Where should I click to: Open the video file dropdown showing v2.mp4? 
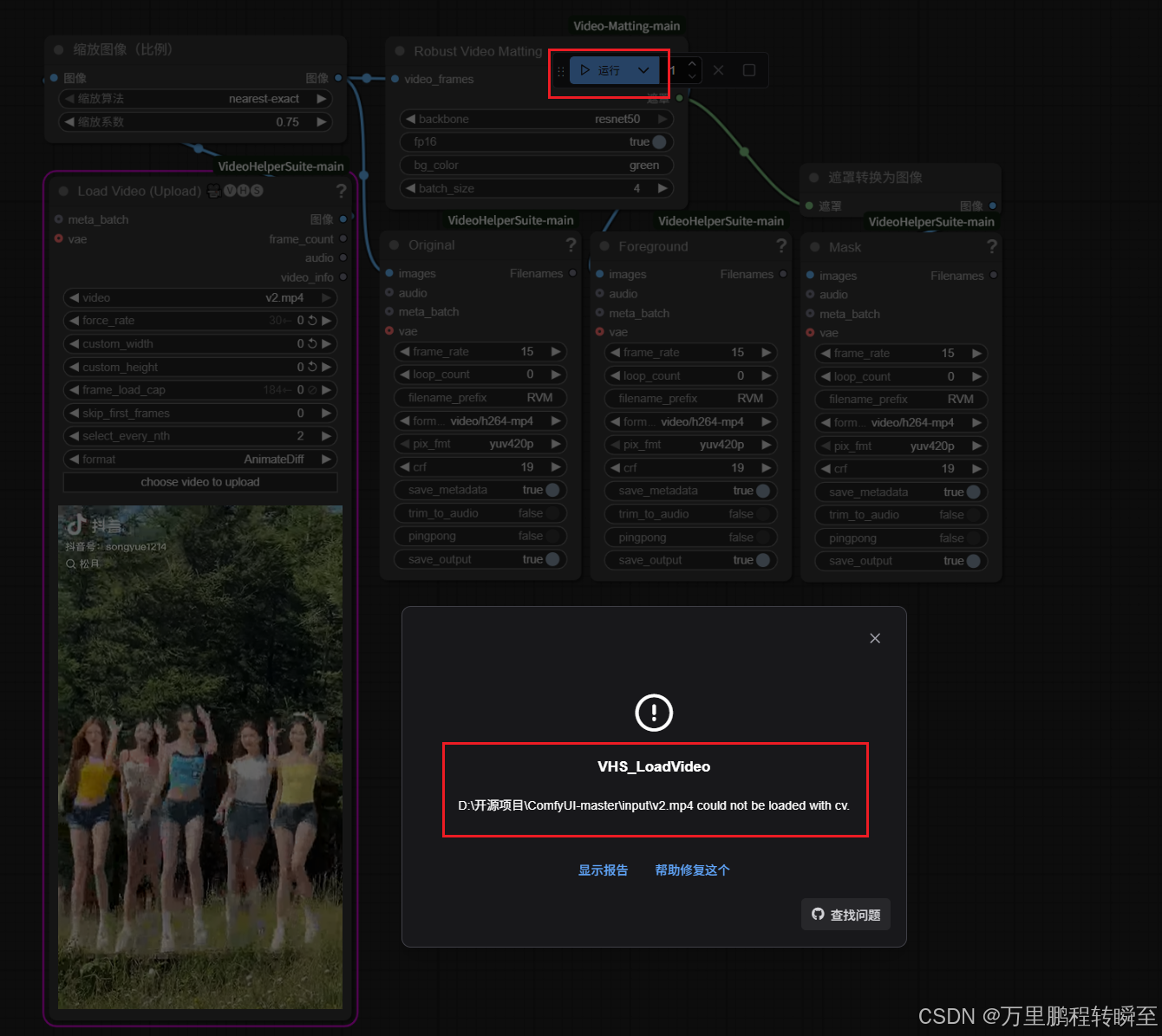[200, 297]
